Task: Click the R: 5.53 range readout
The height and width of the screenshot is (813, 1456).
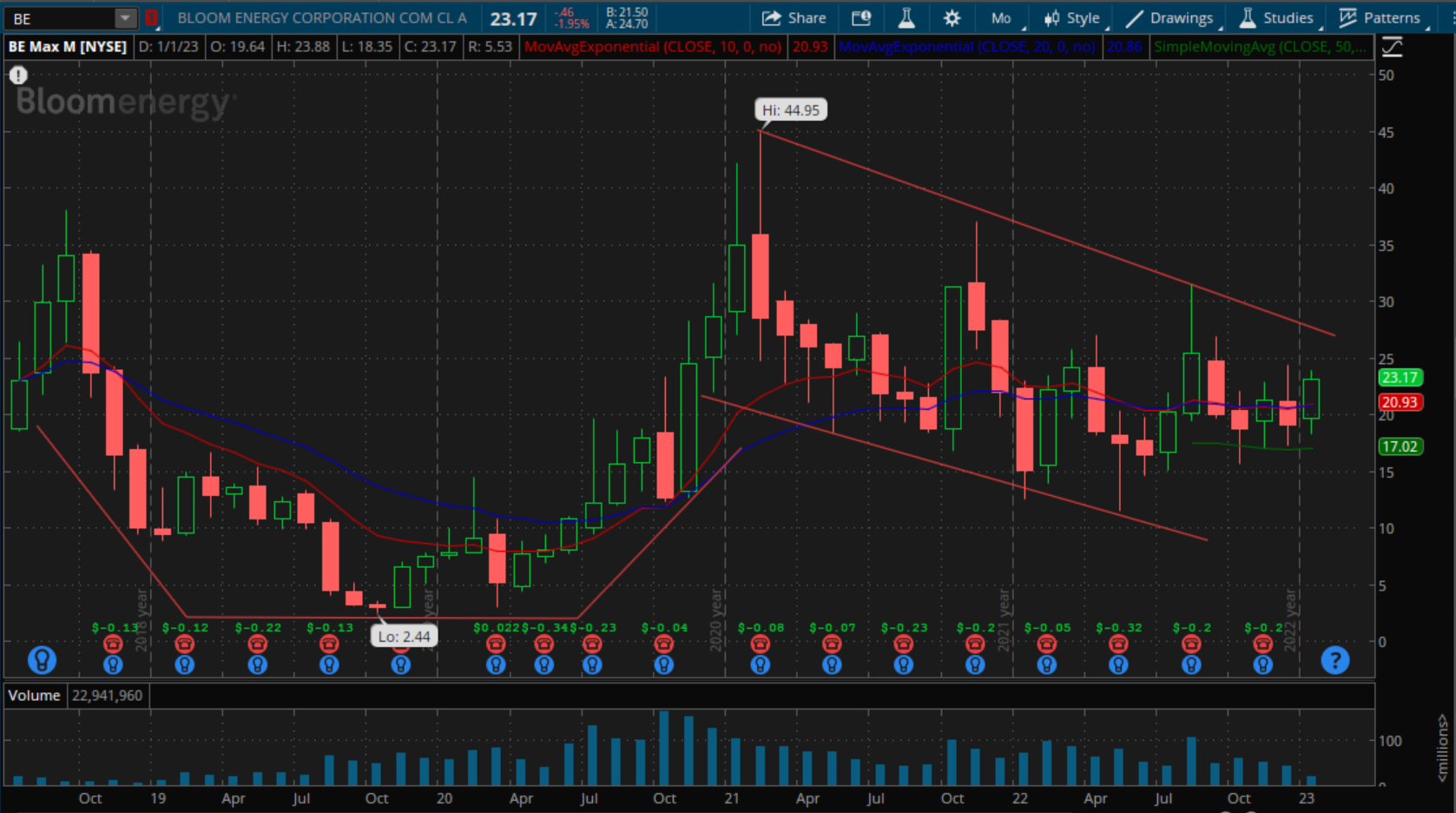Action: [x=491, y=47]
